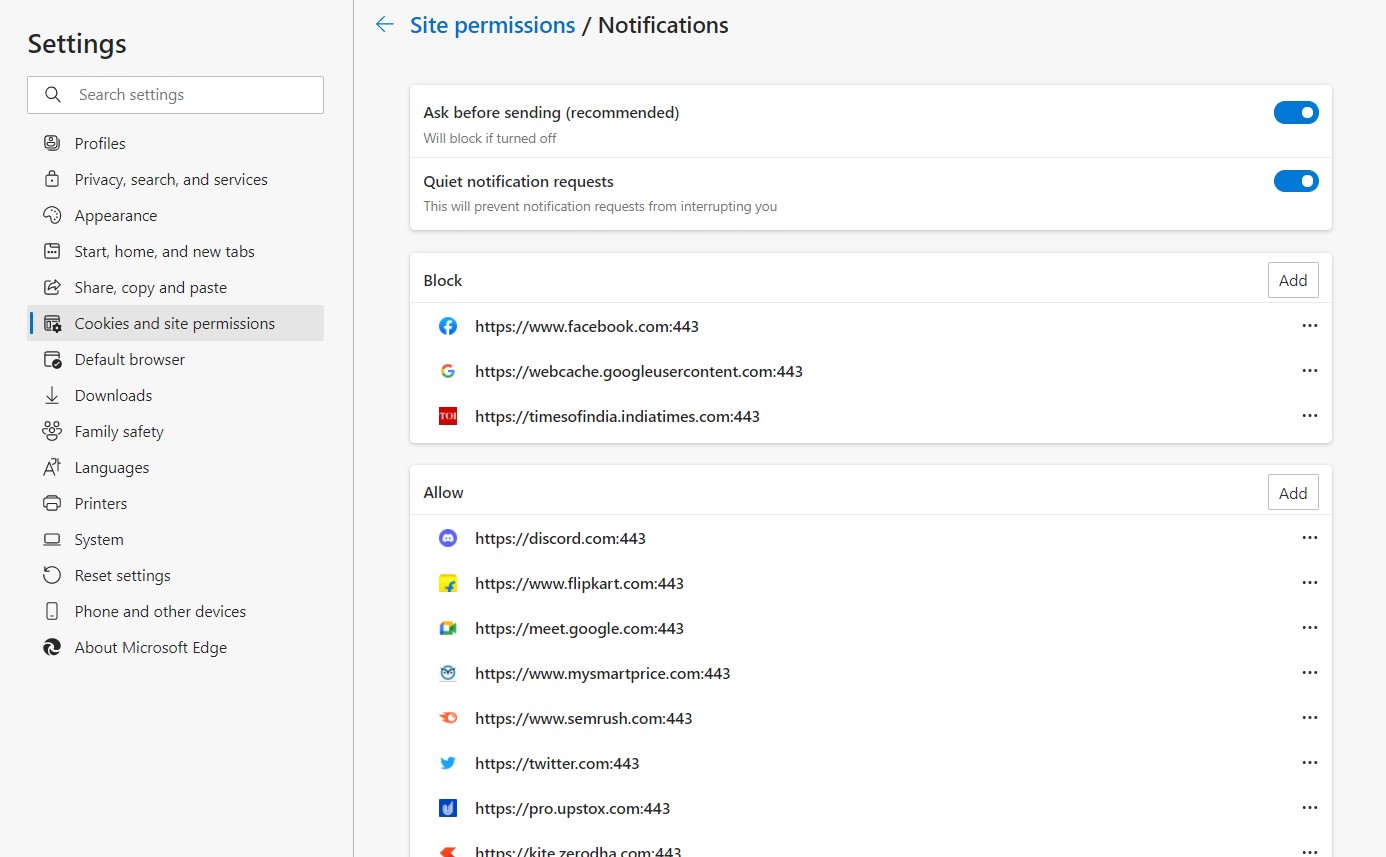Open more options for discord.com
Image resolution: width=1386 pixels, height=857 pixels.
tap(1310, 538)
